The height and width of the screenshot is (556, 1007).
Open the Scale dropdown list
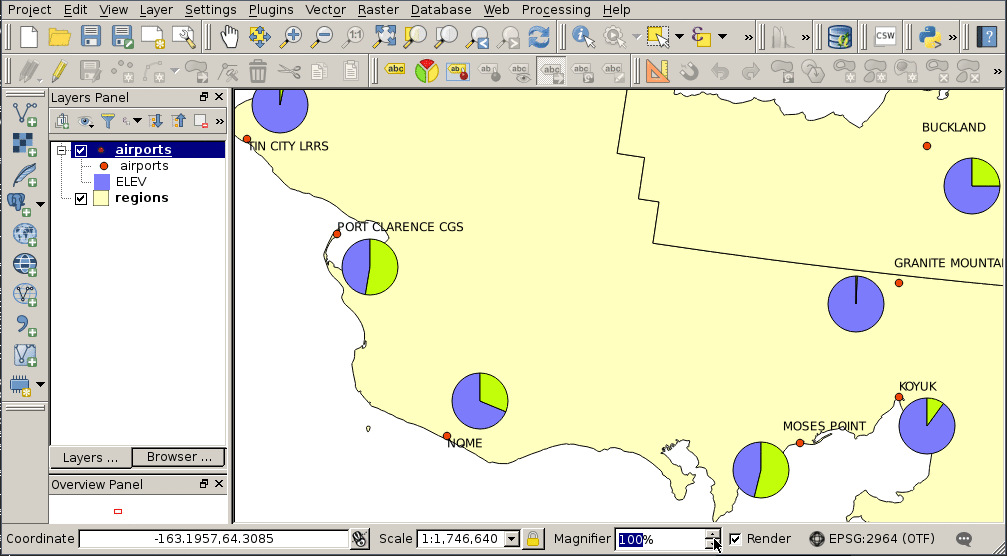511,539
